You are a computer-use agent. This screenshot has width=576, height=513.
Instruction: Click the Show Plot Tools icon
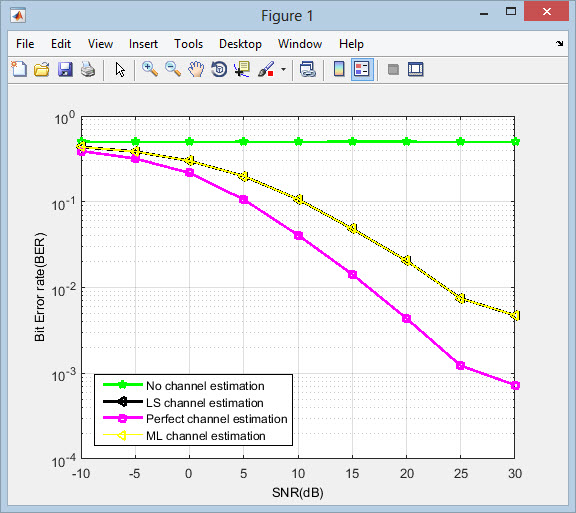[x=415, y=69]
